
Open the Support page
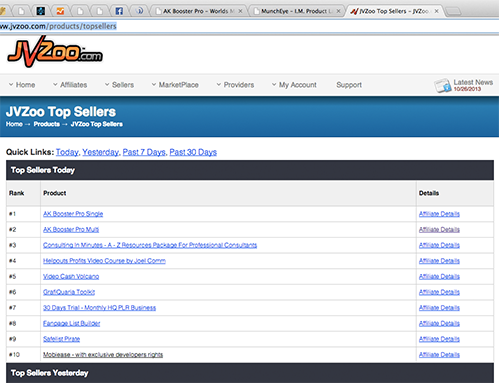pyautogui.click(x=349, y=85)
